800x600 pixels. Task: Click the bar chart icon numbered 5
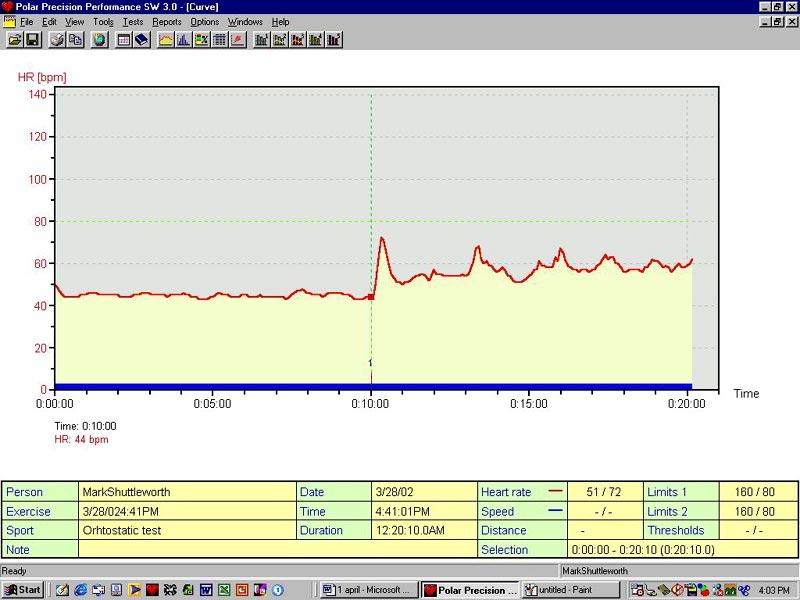334,39
